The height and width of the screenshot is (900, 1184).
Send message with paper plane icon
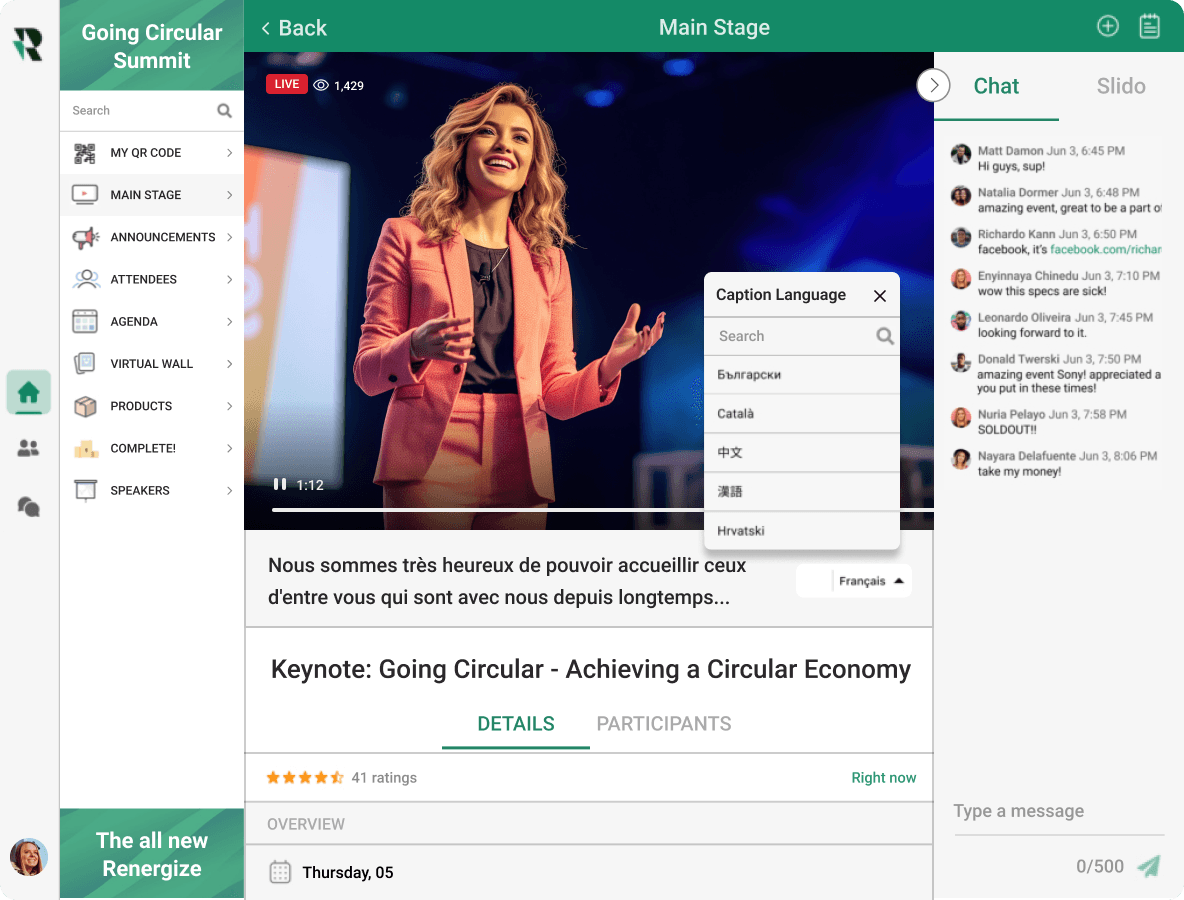(1149, 866)
